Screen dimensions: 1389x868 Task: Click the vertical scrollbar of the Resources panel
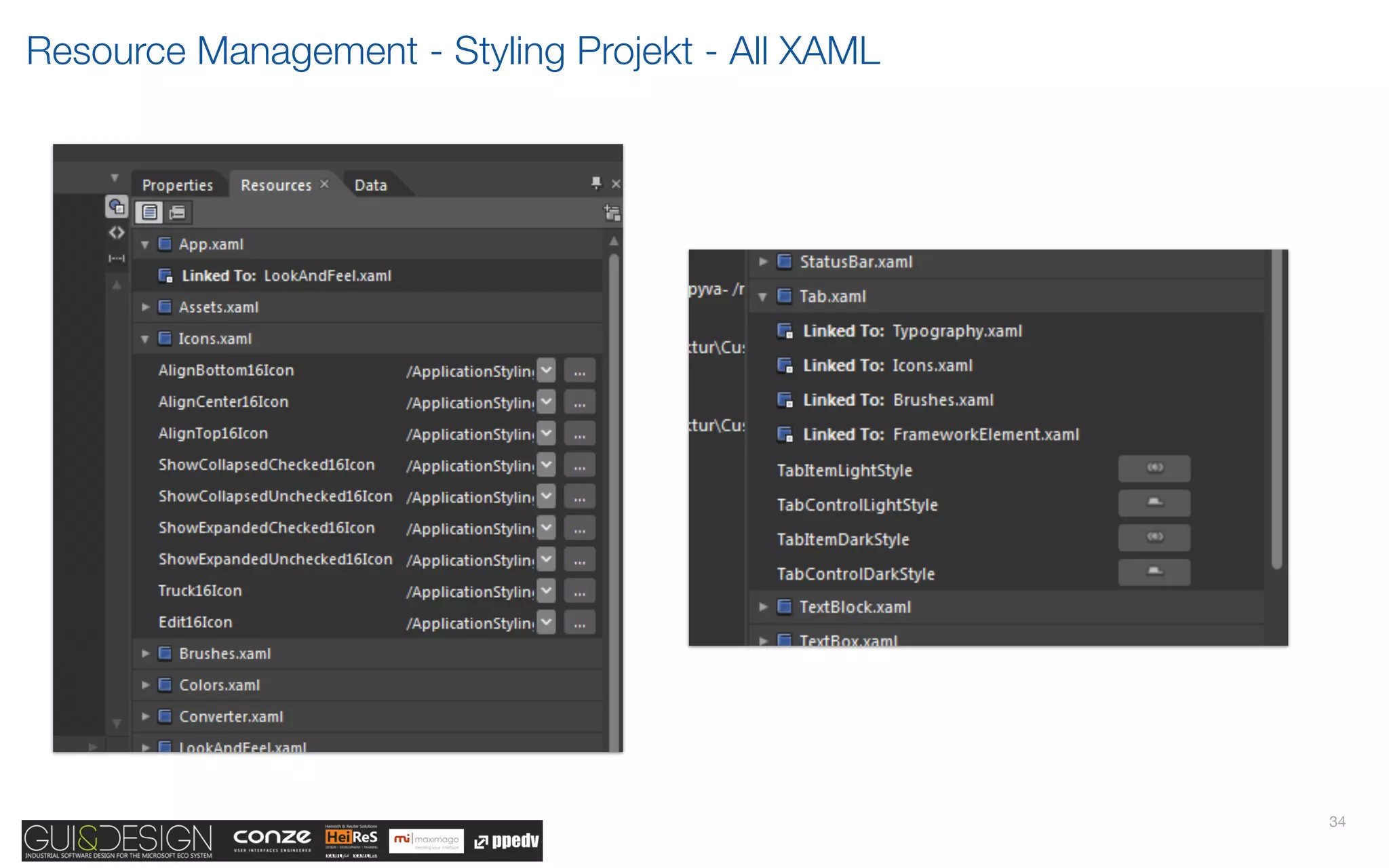(x=613, y=502)
